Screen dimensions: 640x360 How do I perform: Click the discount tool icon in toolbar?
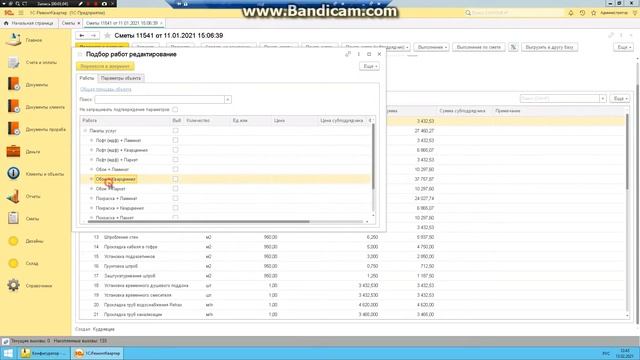pyautogui.click(x=513, y=47)
